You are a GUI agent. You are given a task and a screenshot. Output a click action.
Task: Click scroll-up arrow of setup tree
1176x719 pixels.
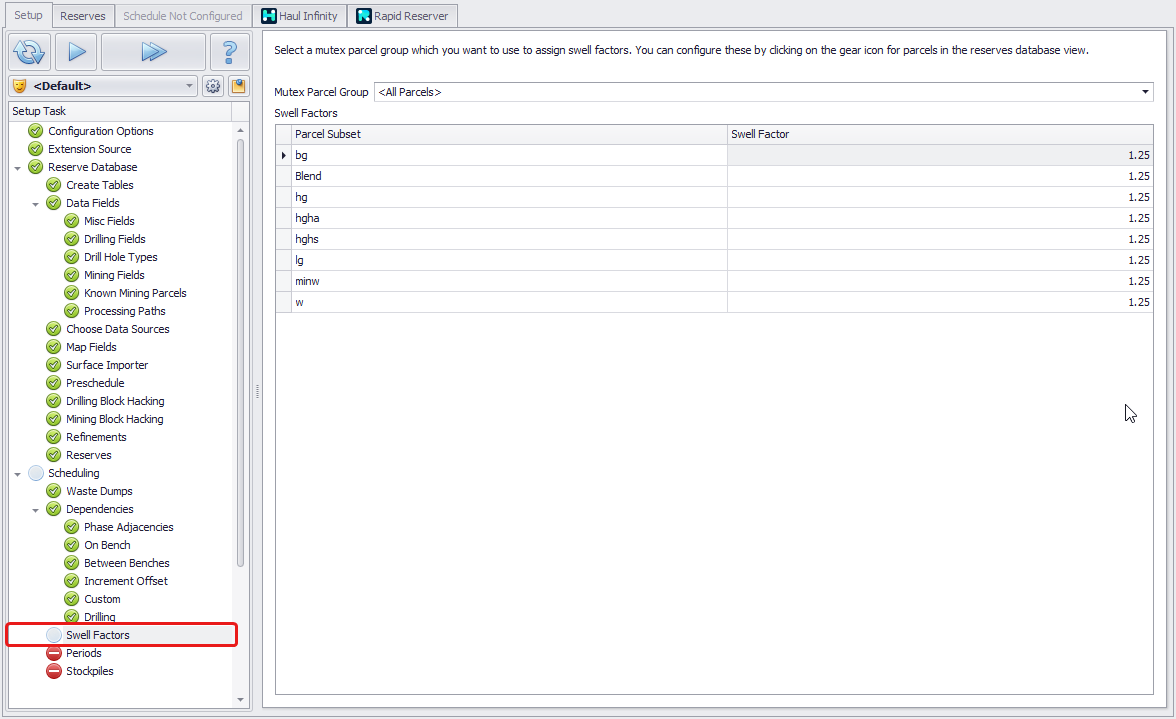tap(240, 130)
